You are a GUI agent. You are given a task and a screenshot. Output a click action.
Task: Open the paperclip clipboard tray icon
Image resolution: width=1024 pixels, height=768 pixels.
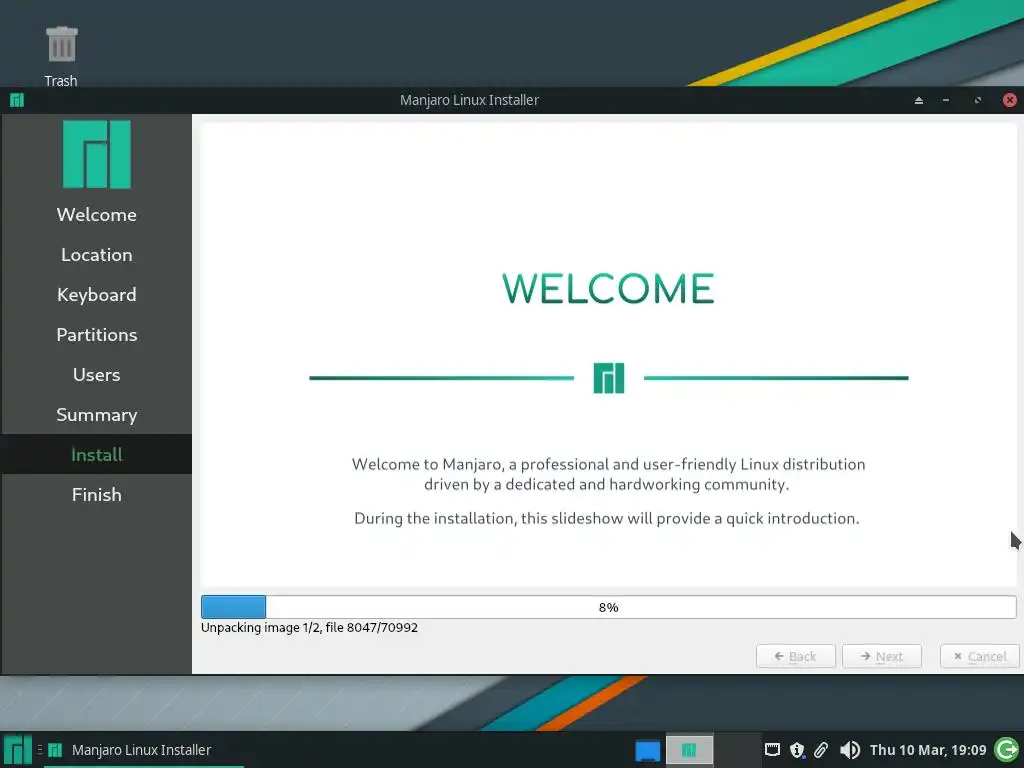[821, 750]
